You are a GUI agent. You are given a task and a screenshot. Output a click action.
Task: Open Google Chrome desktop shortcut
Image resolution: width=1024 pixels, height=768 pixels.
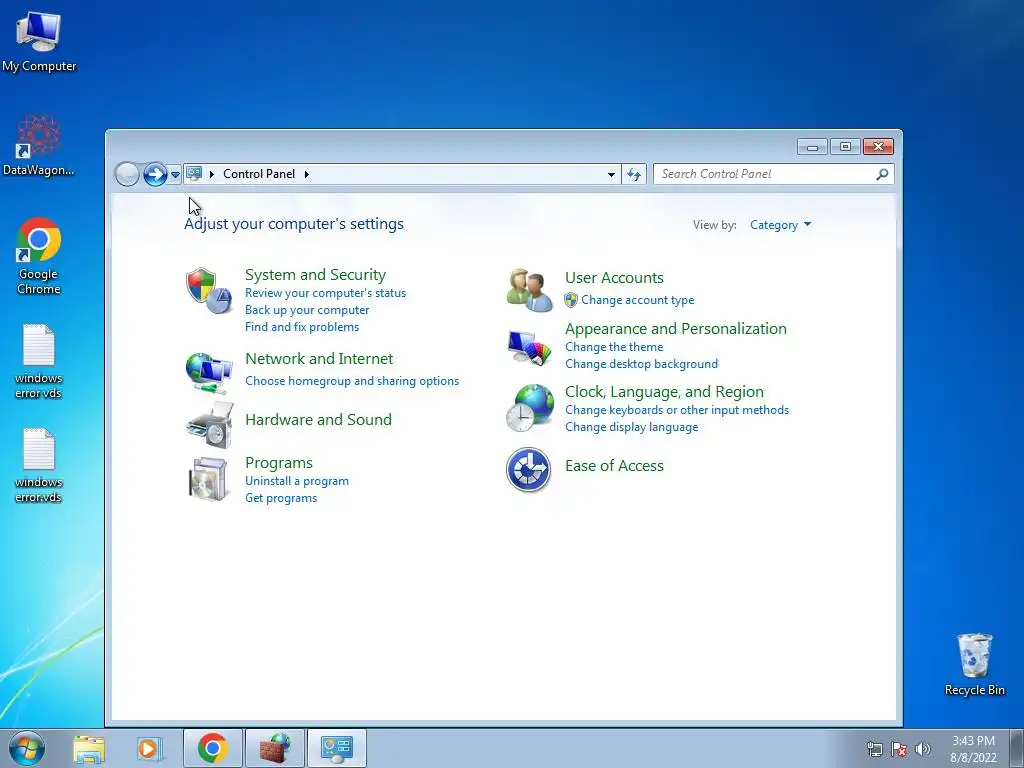click(39, 257)
